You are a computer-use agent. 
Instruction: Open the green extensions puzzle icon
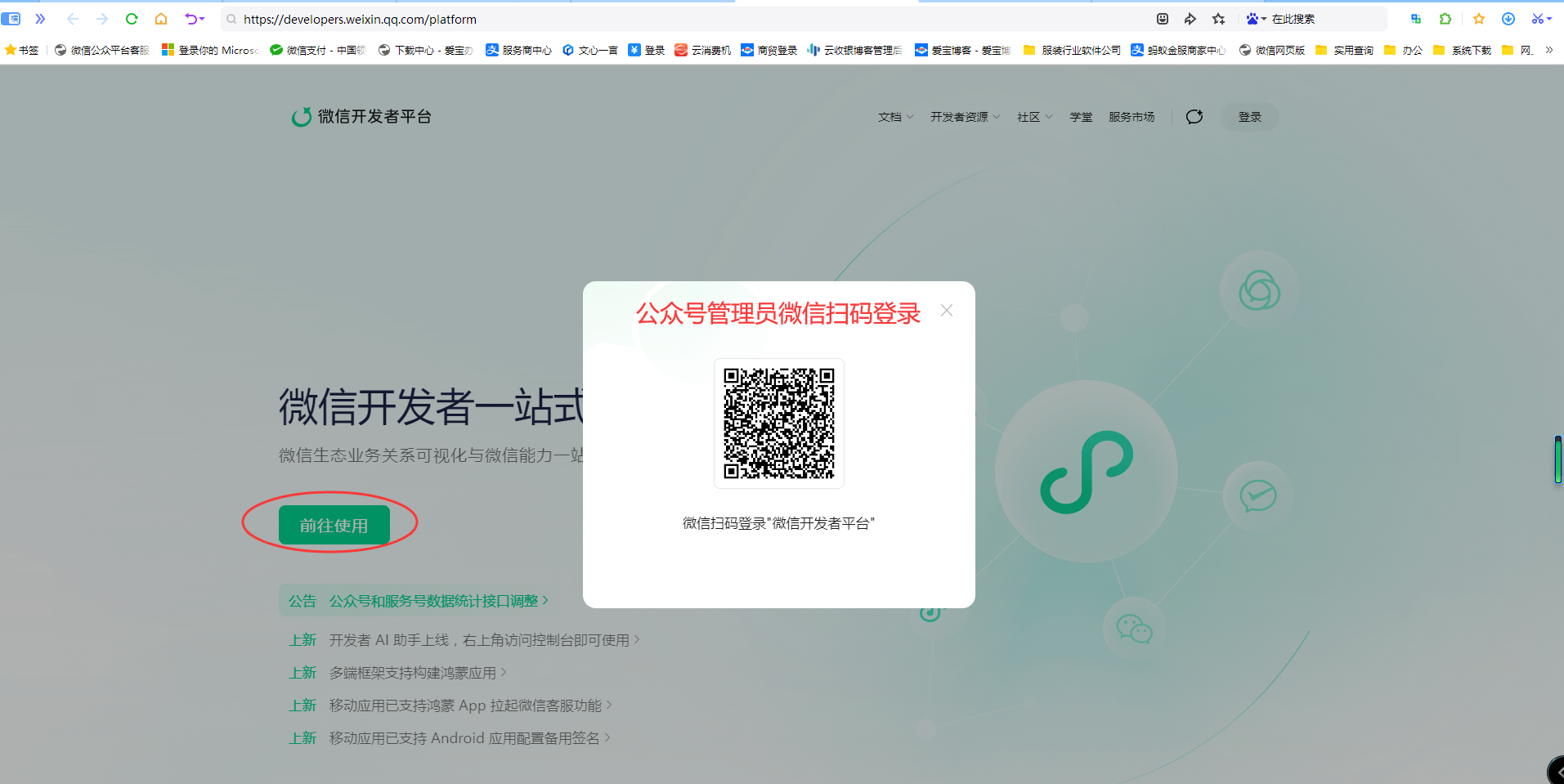pos(1445,19)
